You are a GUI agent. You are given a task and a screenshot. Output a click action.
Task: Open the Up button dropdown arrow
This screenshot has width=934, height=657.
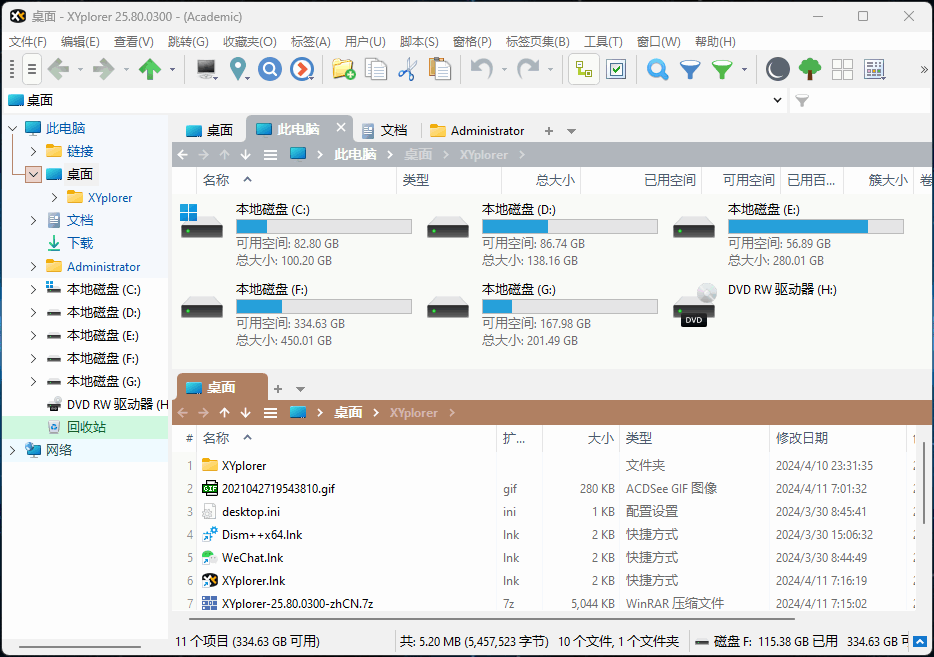click(173, 70)
